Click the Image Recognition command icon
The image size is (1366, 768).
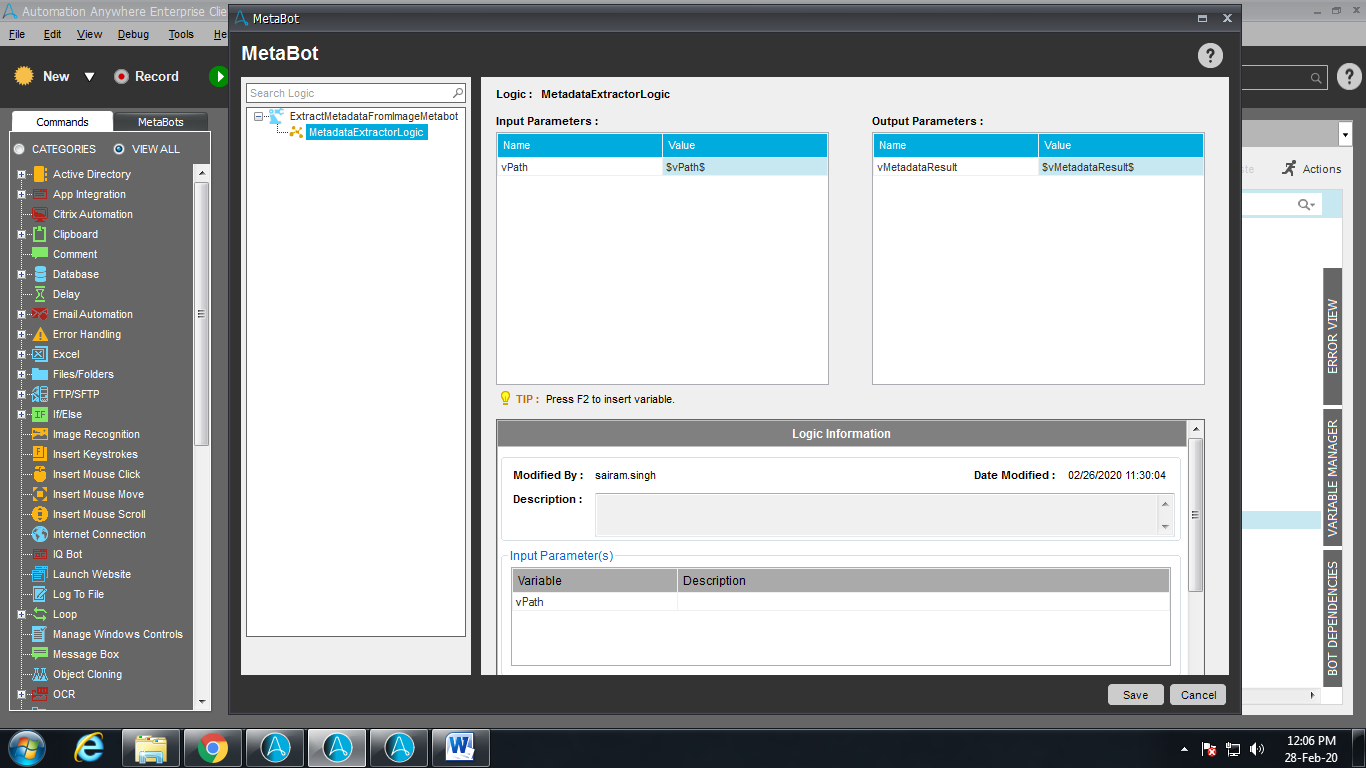point(40,434)
